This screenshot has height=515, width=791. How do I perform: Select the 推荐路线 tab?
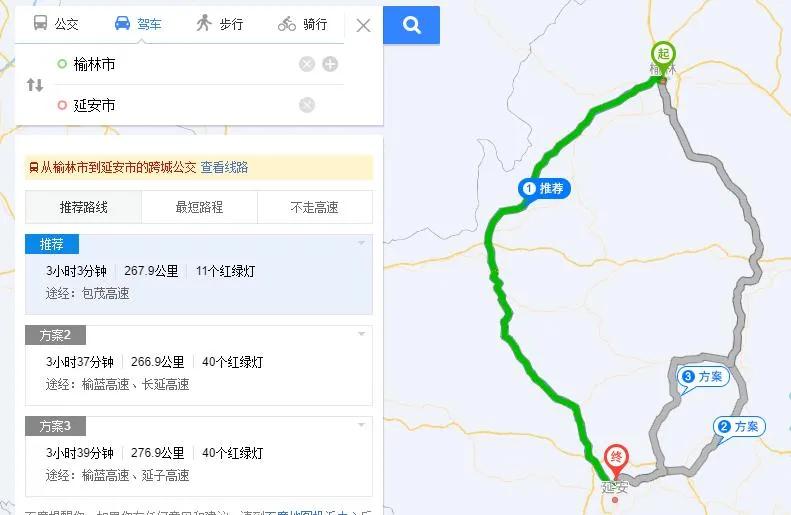(x=84, y=207)
